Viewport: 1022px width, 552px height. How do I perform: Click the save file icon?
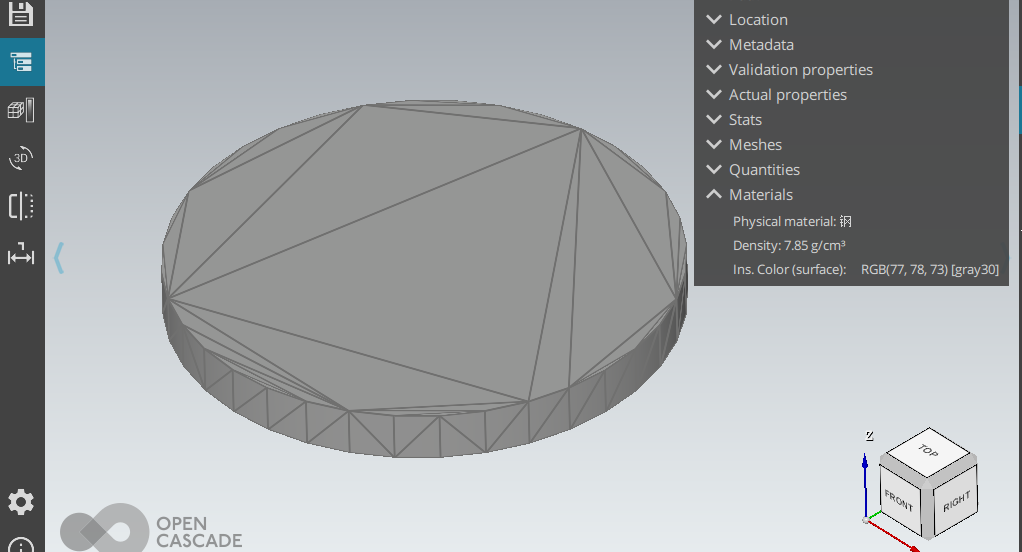coord(21,14)
